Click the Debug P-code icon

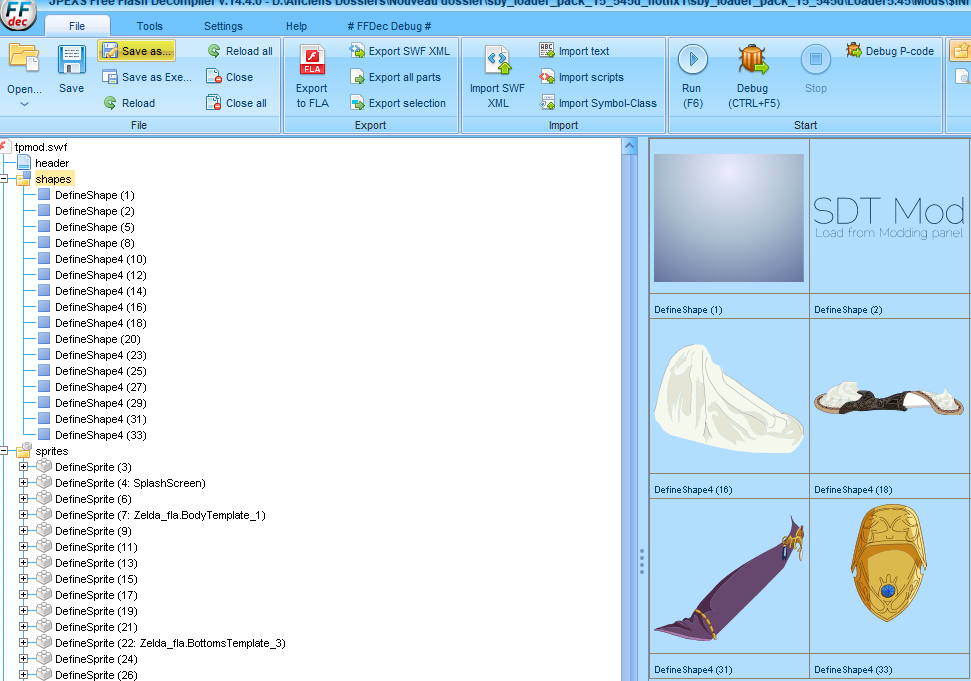click(x=855, y=50)
